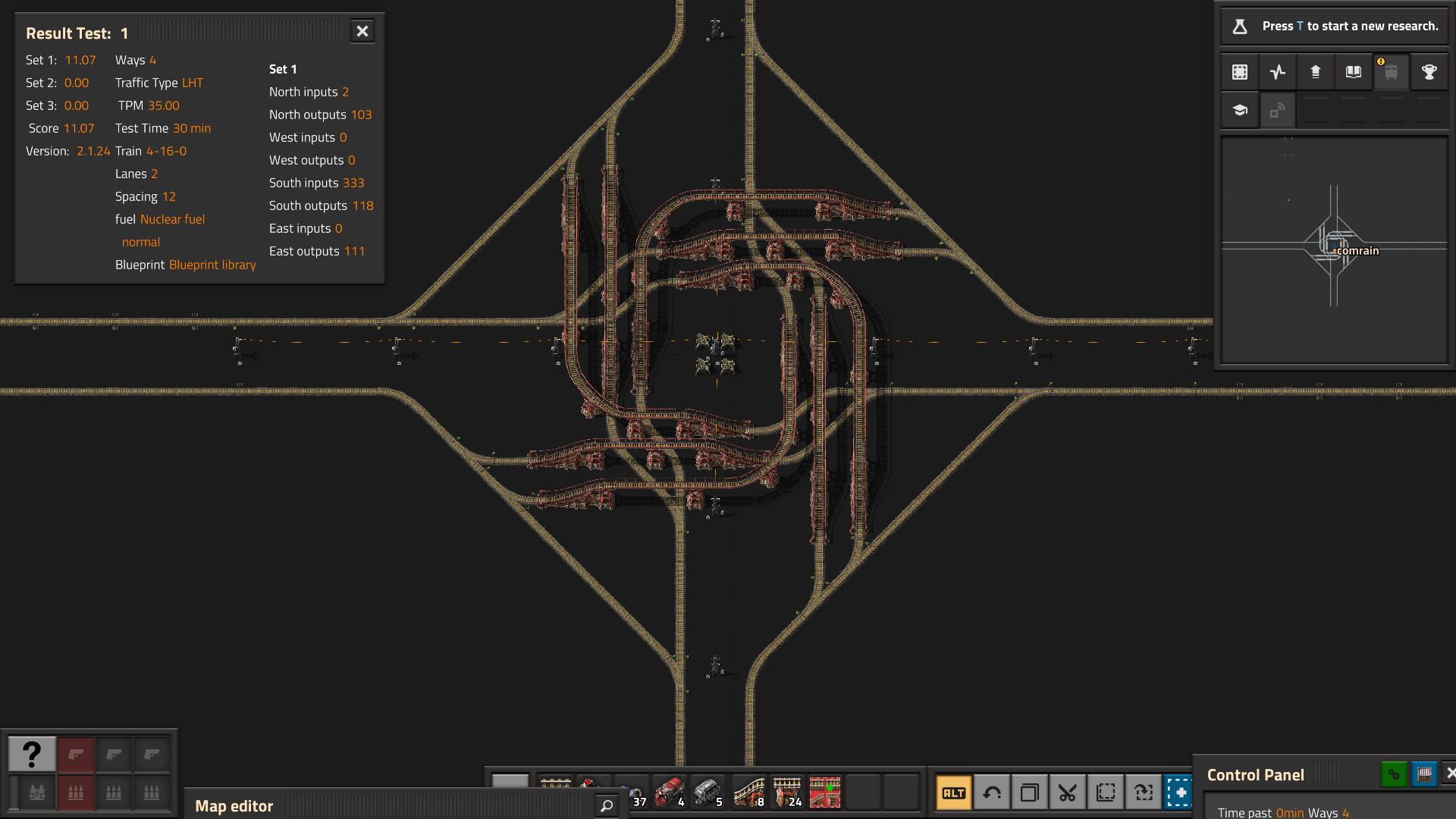Select the red highlighted ammo slot
Viewport: 1456px width, 819px height.
76,792
